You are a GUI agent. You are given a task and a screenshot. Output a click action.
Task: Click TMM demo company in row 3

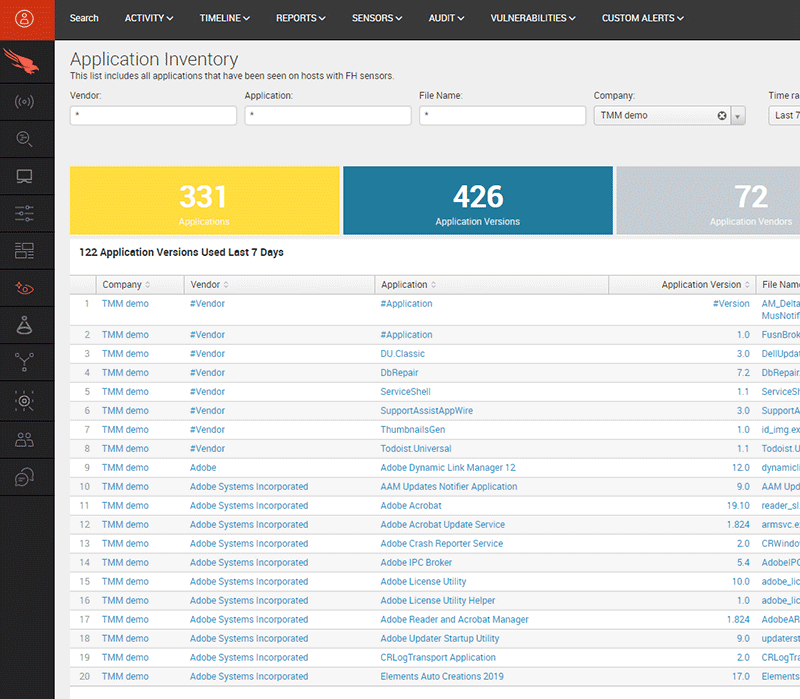click(x=126, y=354)
